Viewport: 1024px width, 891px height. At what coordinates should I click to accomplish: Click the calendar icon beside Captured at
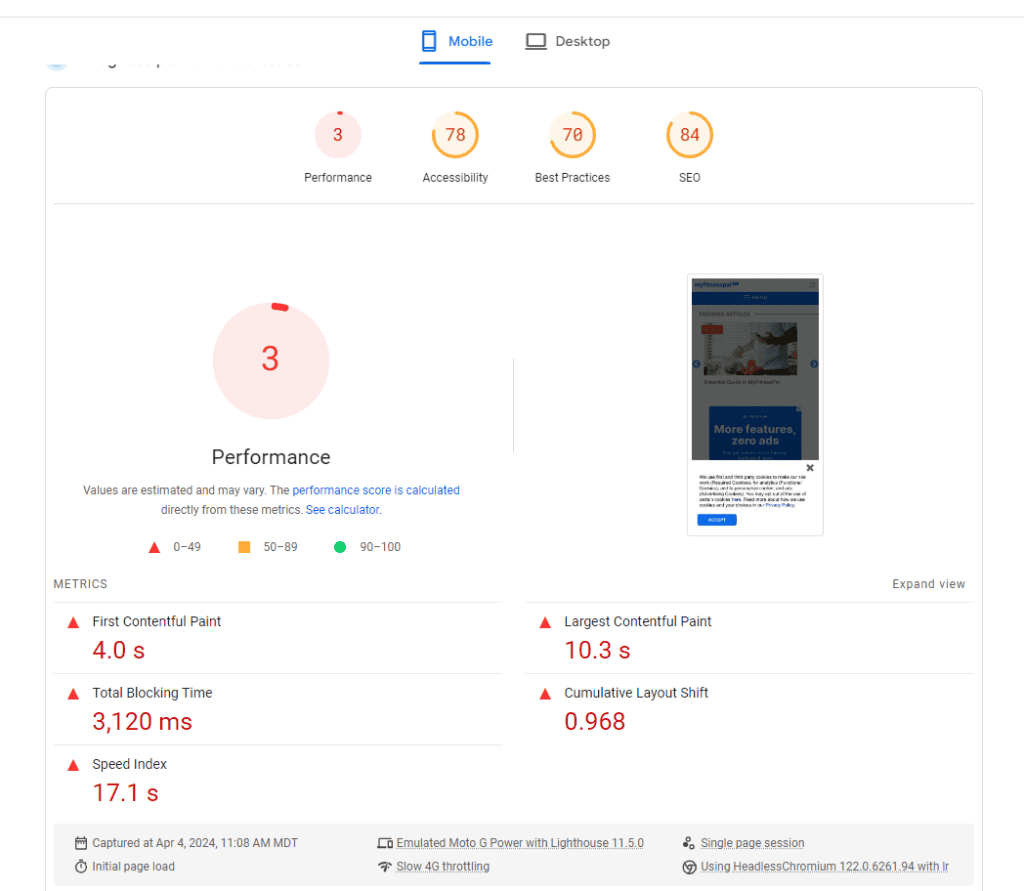(x=81, y=843)
